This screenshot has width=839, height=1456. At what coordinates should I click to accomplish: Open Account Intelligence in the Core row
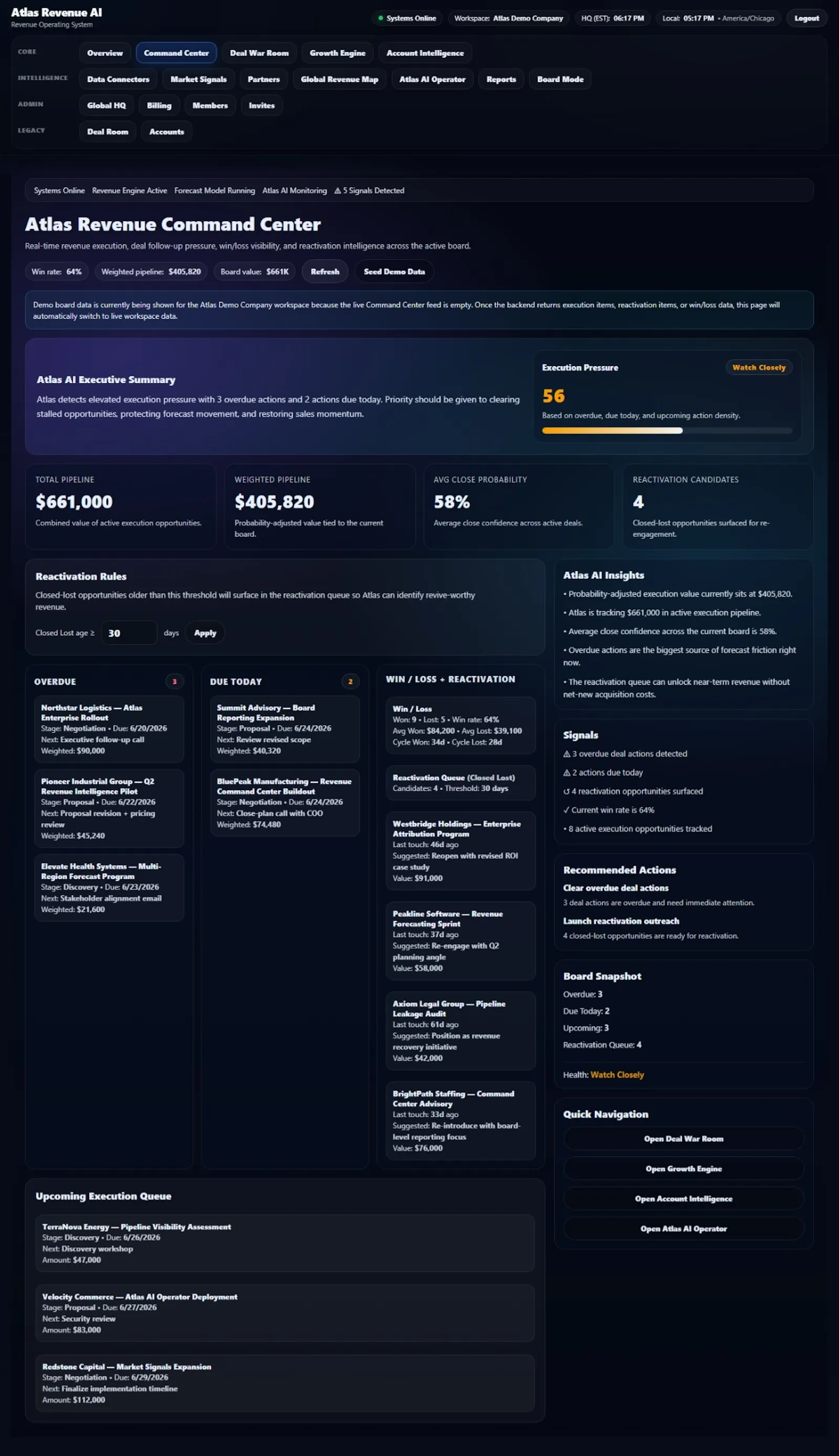[x=425, y=53]
